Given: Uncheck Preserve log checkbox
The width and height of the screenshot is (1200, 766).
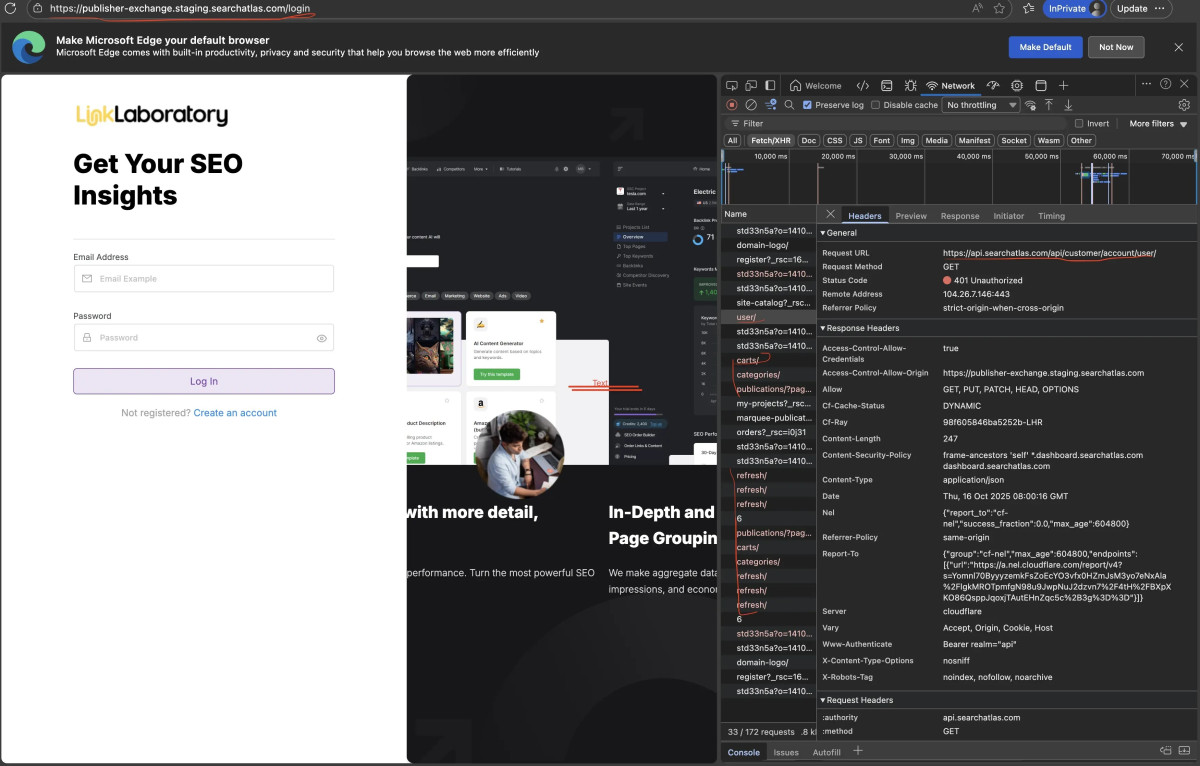Looking at the screenshot, I should coord(808,105).
